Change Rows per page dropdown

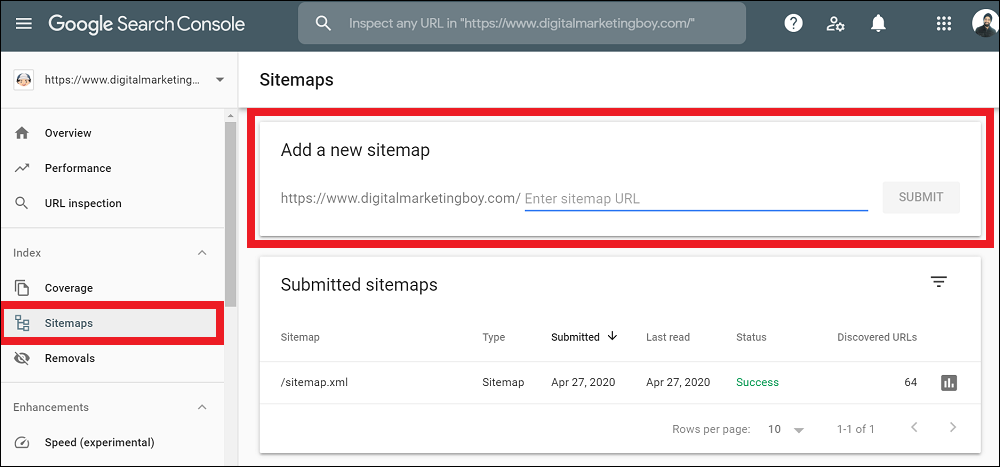tap(786, 429)
